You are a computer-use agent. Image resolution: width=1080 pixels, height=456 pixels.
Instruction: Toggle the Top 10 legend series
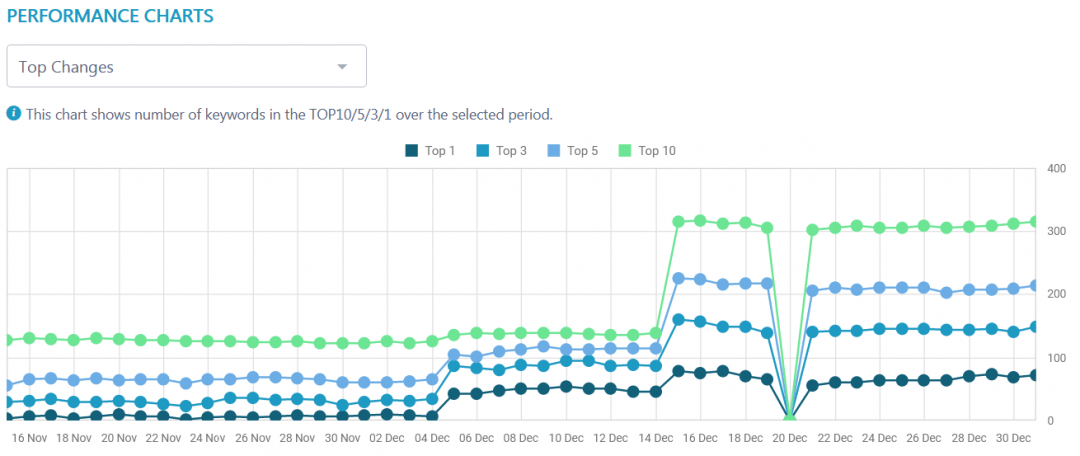pyautogui.click(x=656, y=151)
